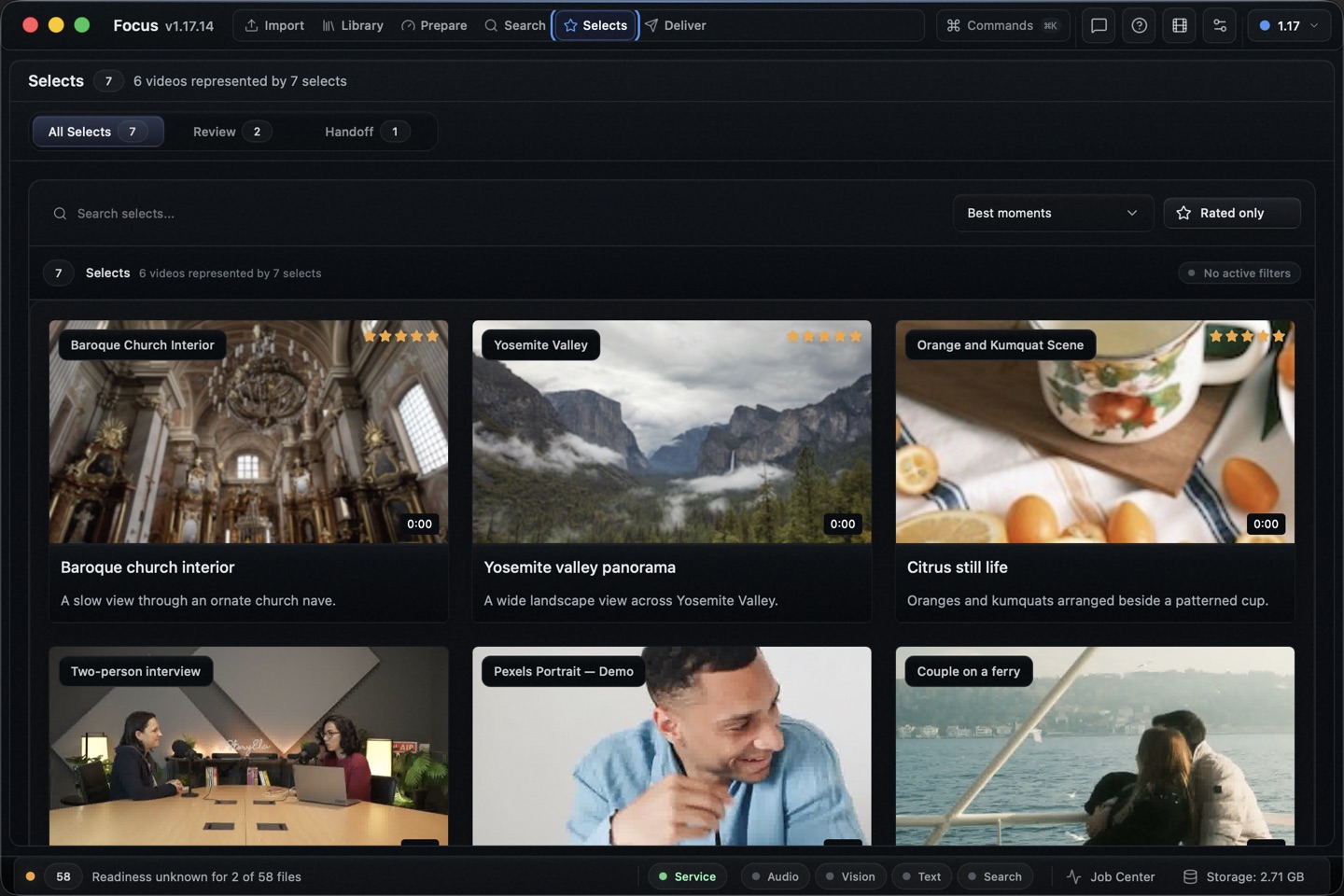Click "Oranges and kumquats arranged beside a patterned cup."
Viewport: 1344px width, 896px height.
tap(1087, 601)
